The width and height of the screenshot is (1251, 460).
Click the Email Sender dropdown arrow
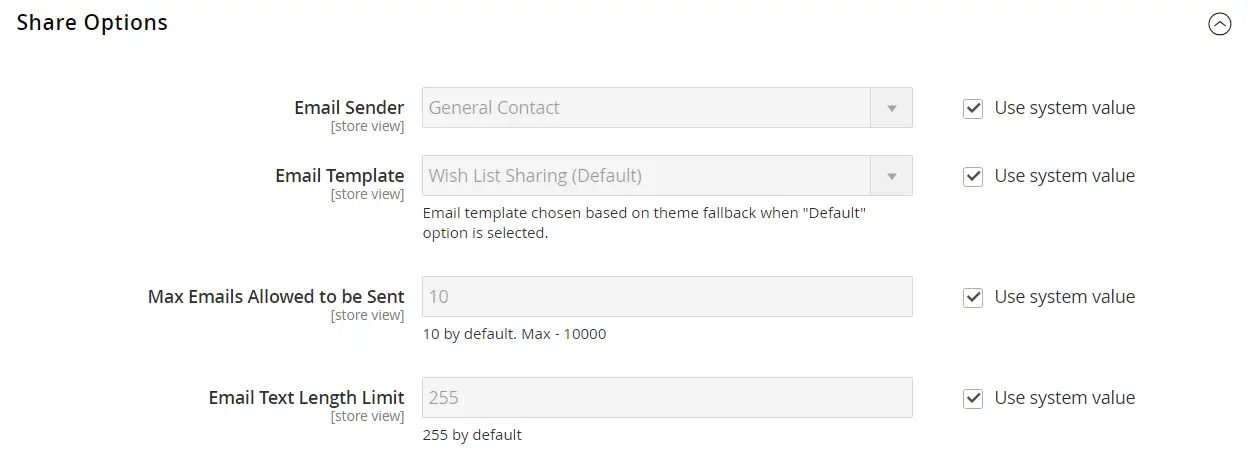click(x=892, y=108)
